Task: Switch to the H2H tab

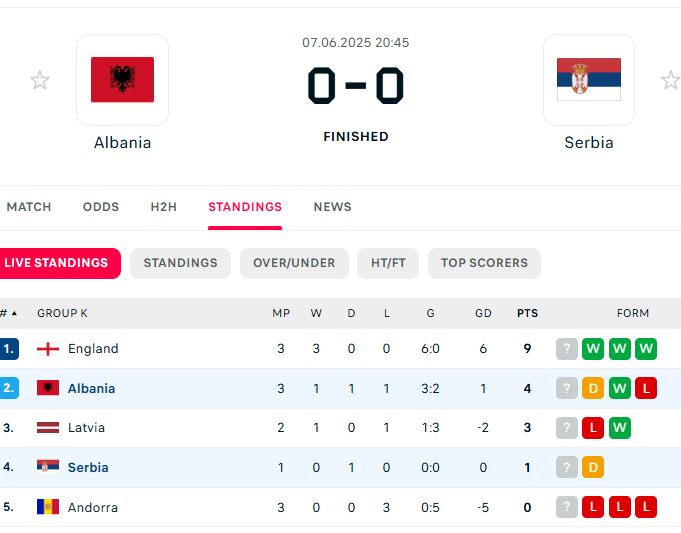Action: (x=164, y=207)
